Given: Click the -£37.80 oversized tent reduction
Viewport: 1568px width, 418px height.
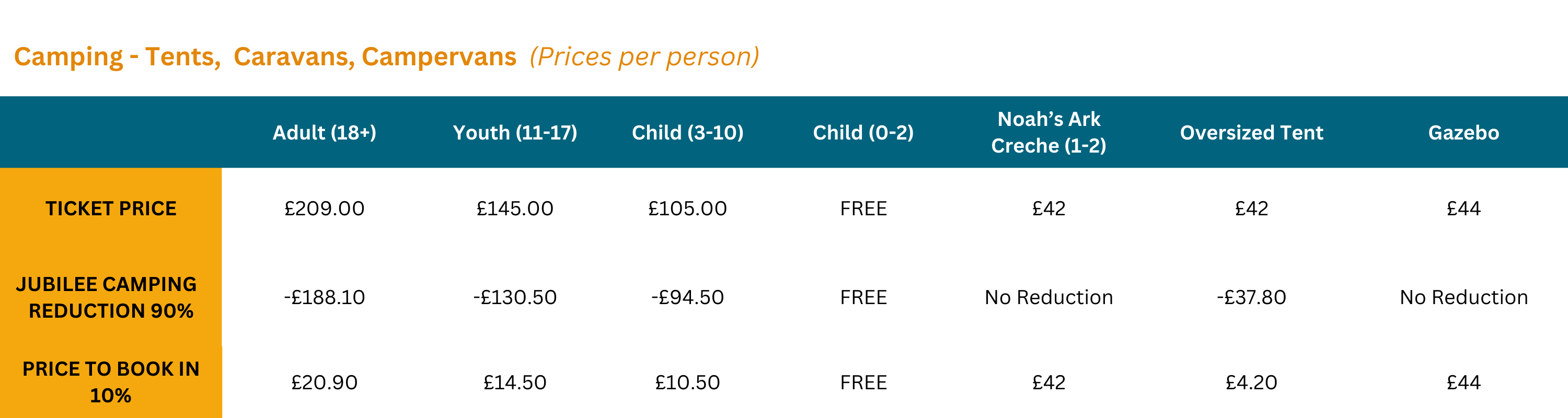Looking at the screenshot, I should [1251, 297].
